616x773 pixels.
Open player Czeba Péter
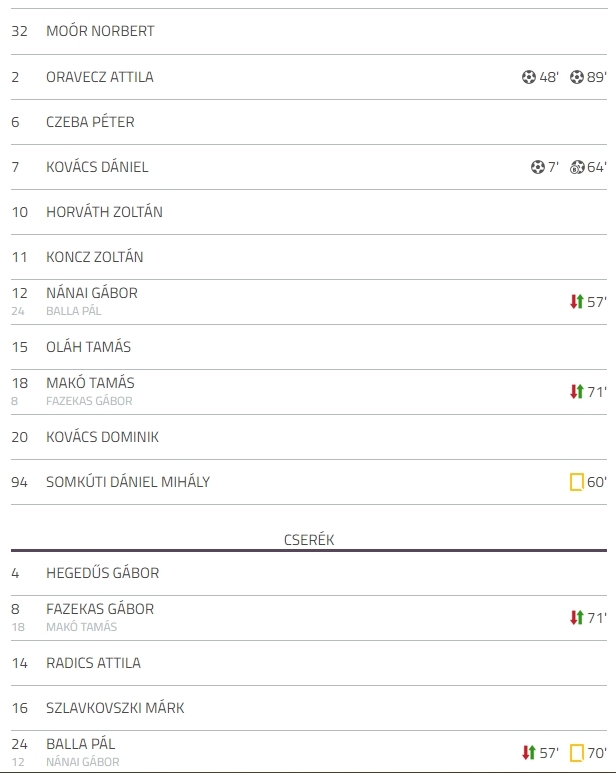[x=90, y=122]
